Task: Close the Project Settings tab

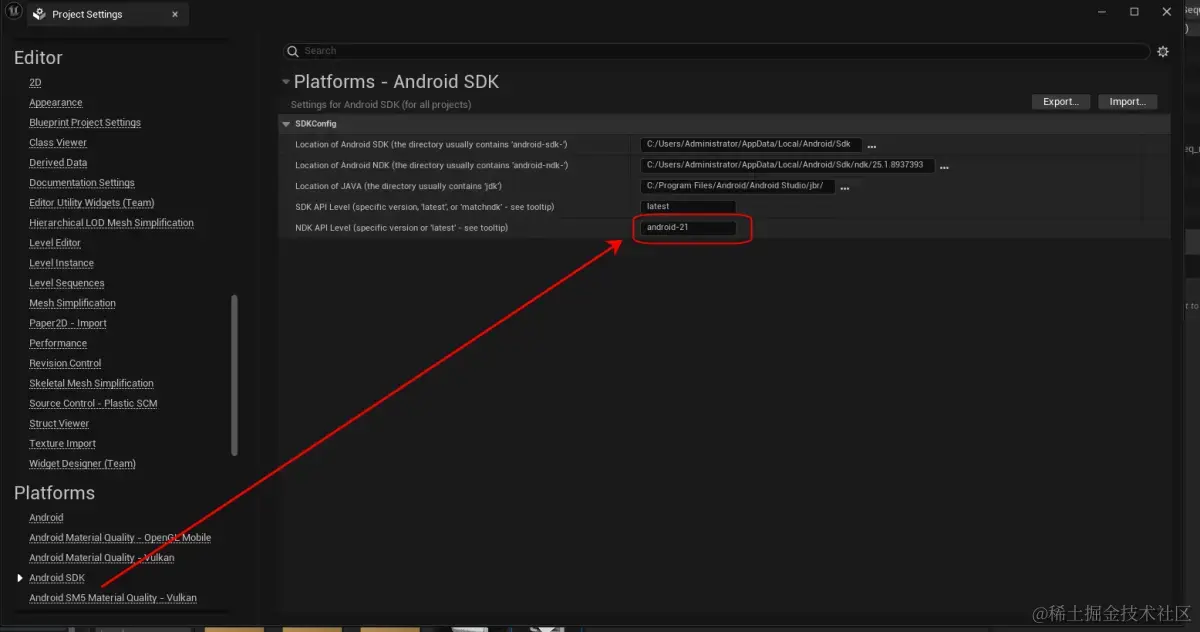Action: point(175,15)
